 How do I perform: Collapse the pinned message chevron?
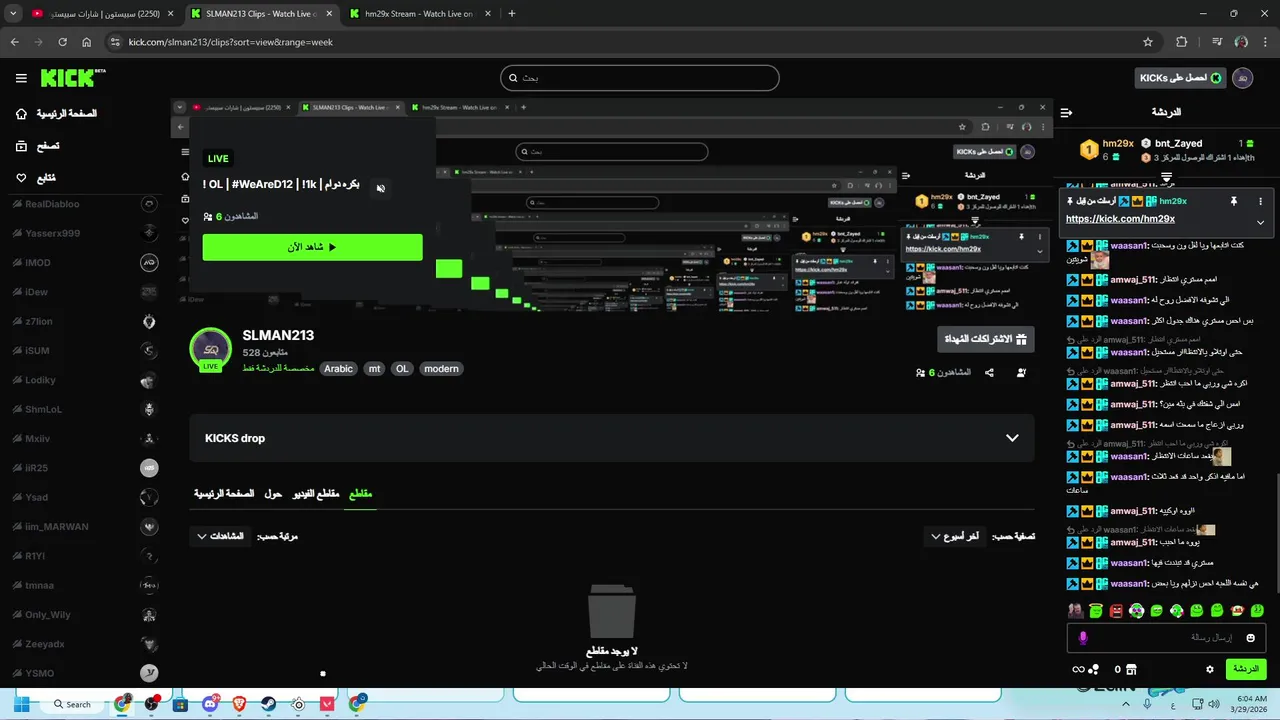[x=1260, y=222]
